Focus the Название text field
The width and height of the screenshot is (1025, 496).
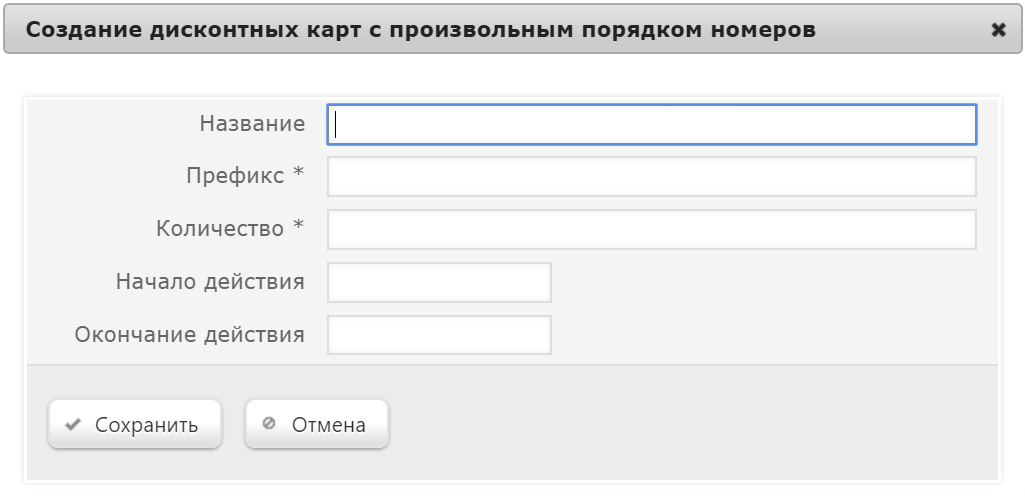click(651, 124)
